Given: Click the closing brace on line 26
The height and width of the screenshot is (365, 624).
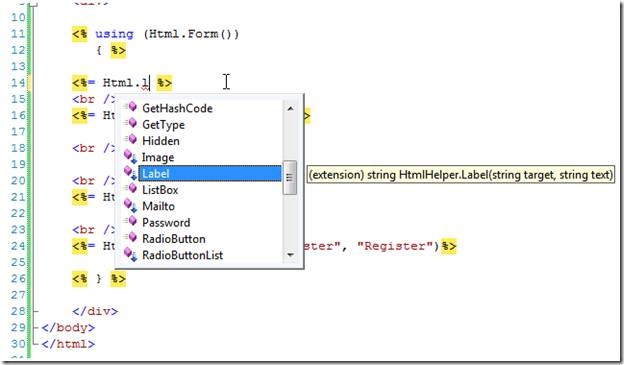Looking at the screenshot, I should (99, 279).
